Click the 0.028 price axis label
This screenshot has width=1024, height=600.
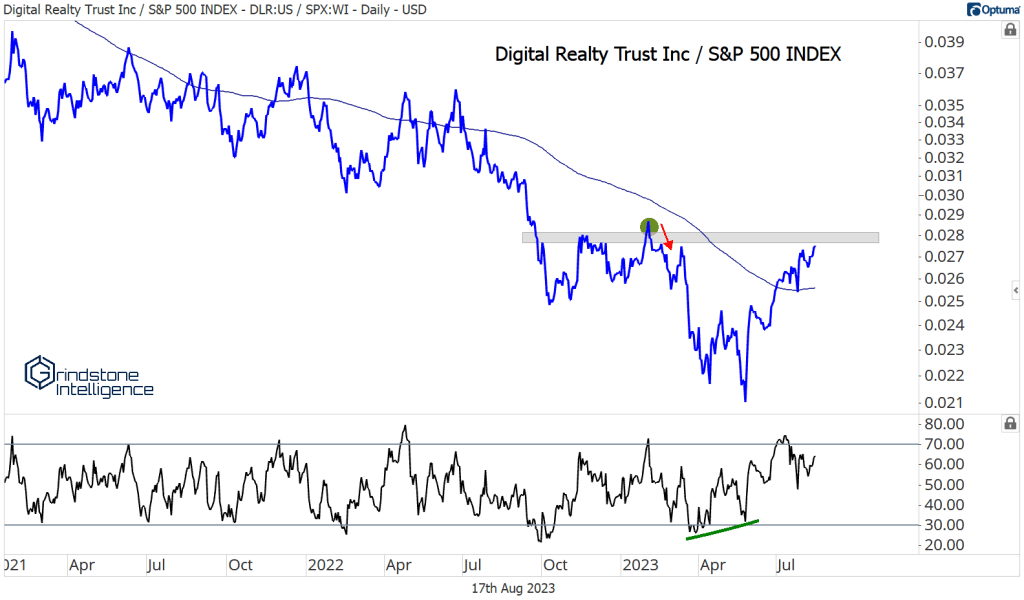pyautogui.click(x=944, y=235)
